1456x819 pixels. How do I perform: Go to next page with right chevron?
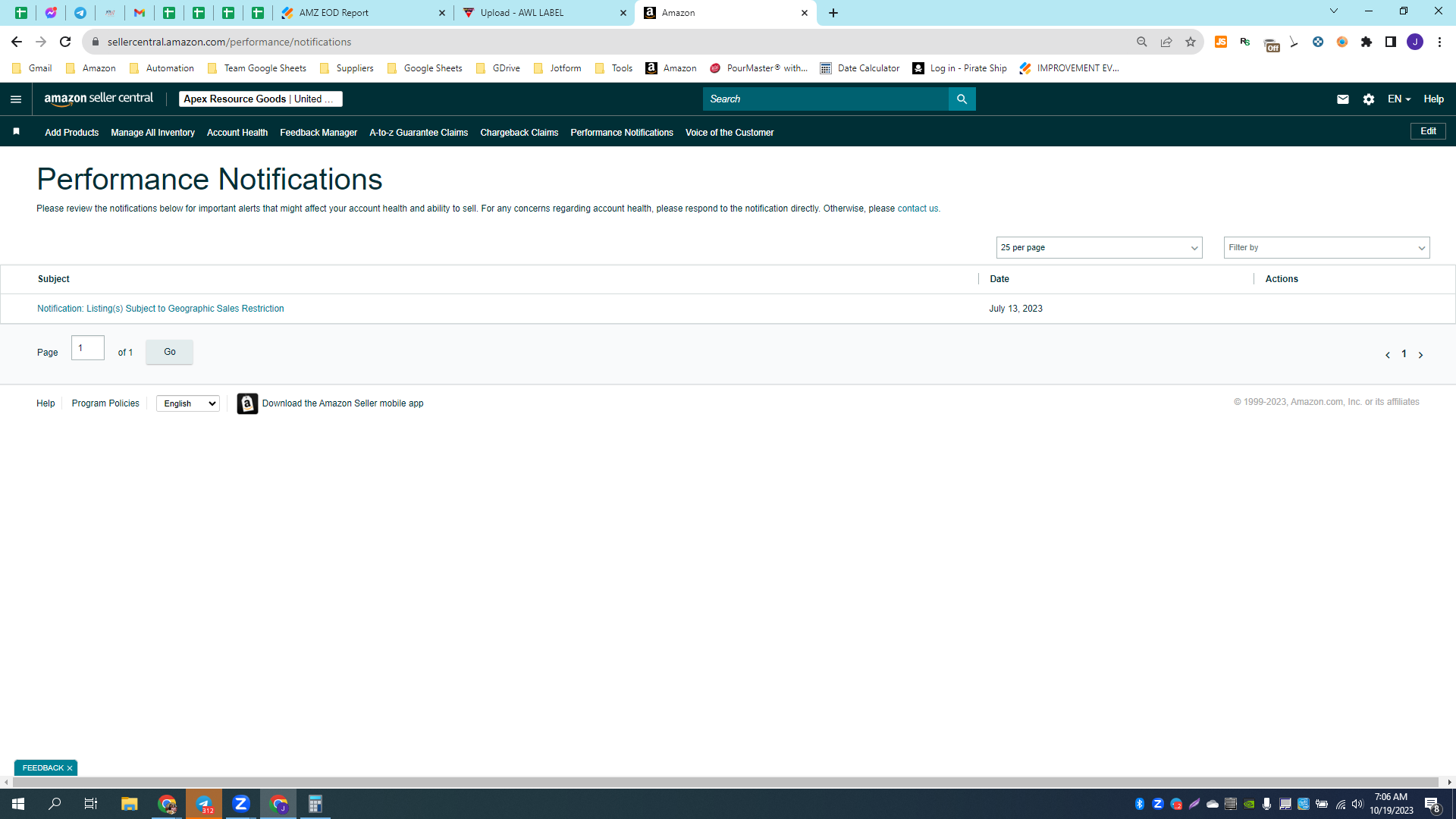point(1420,355)
